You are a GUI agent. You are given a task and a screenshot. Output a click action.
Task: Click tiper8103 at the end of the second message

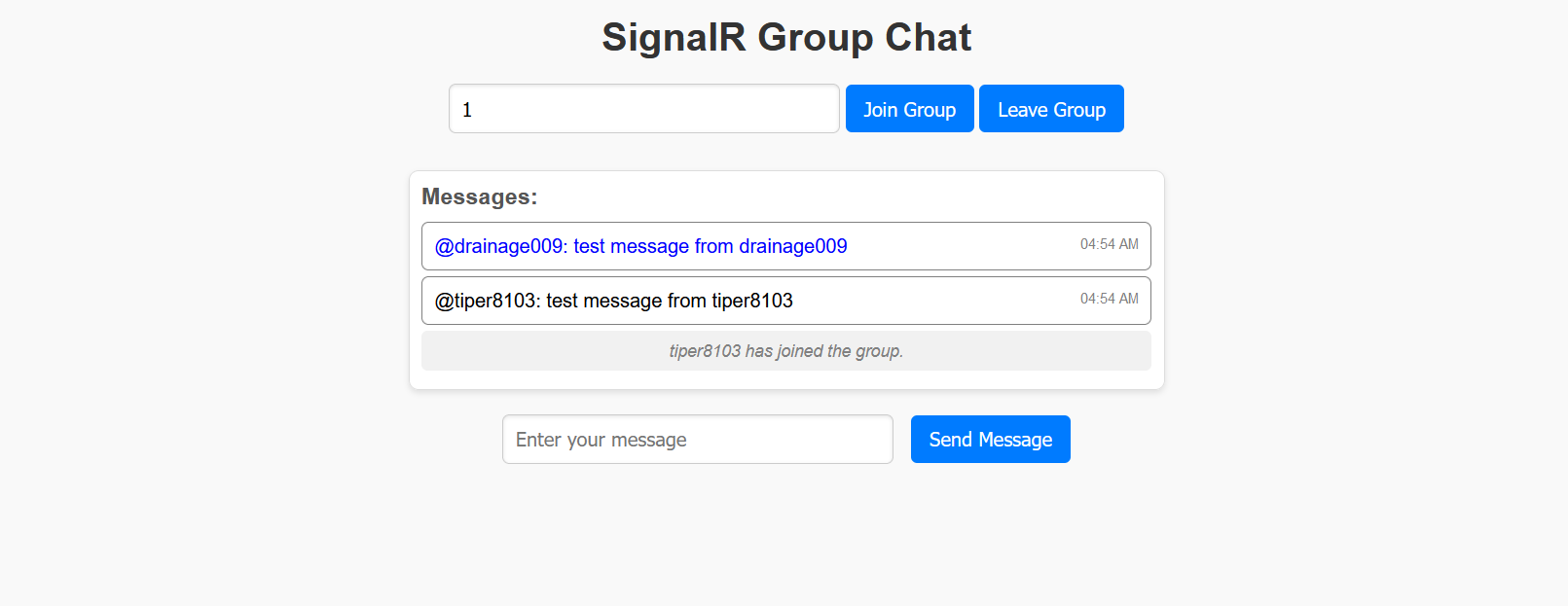pos(751,301)
